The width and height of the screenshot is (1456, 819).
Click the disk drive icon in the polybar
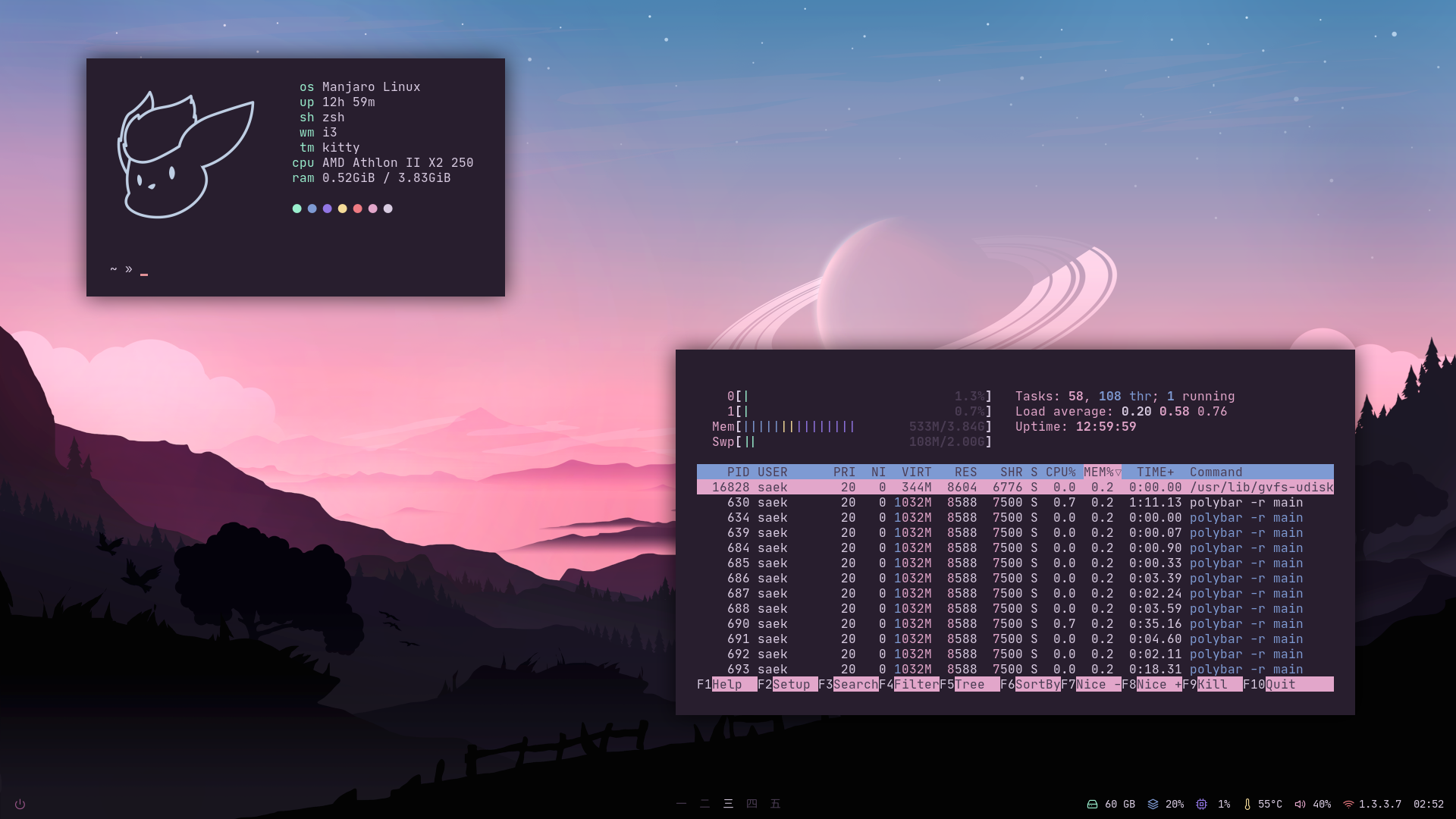pyautogui.click(x=1092, y=805)
